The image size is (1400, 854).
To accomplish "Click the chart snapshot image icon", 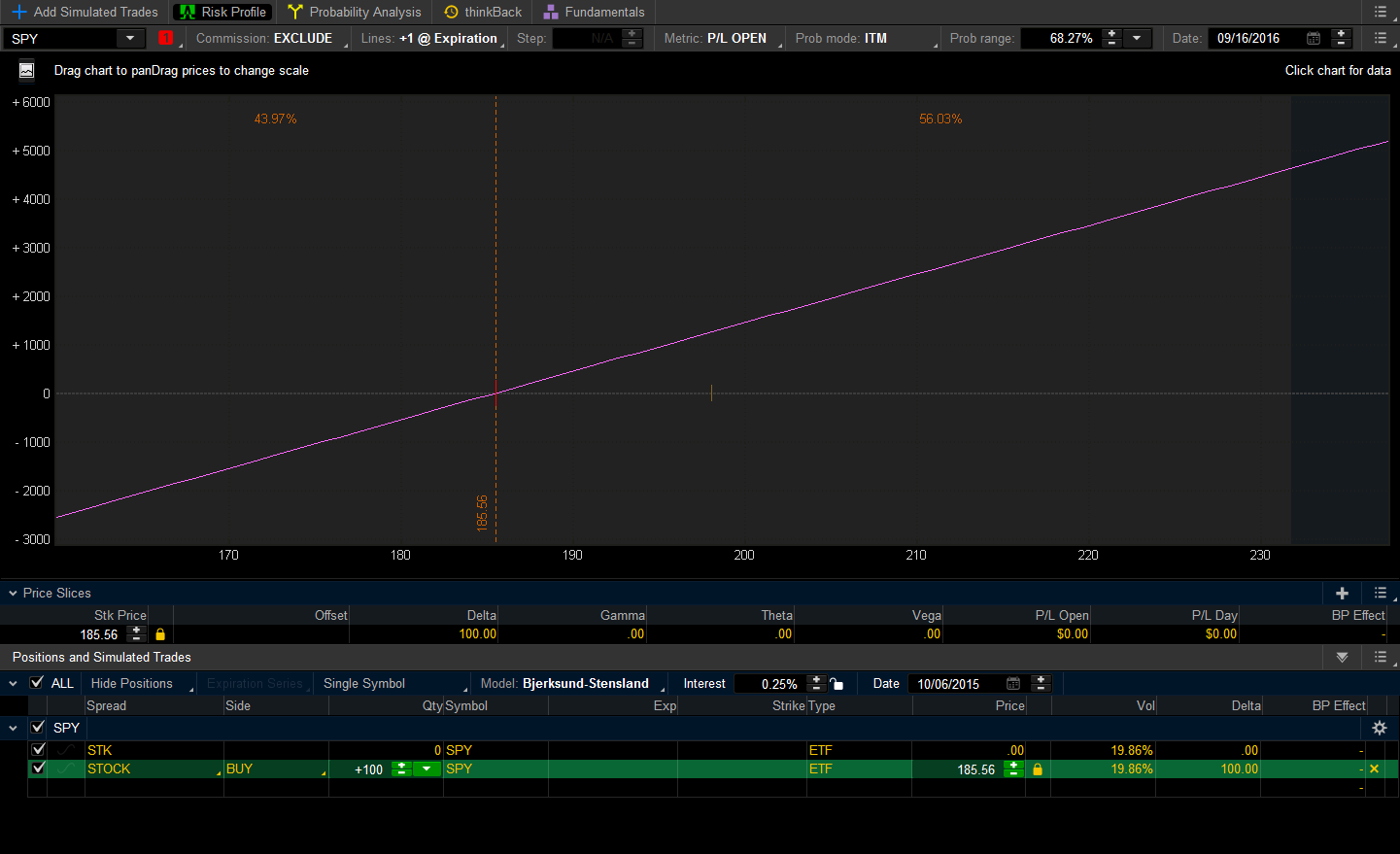I will click(26, 70).
